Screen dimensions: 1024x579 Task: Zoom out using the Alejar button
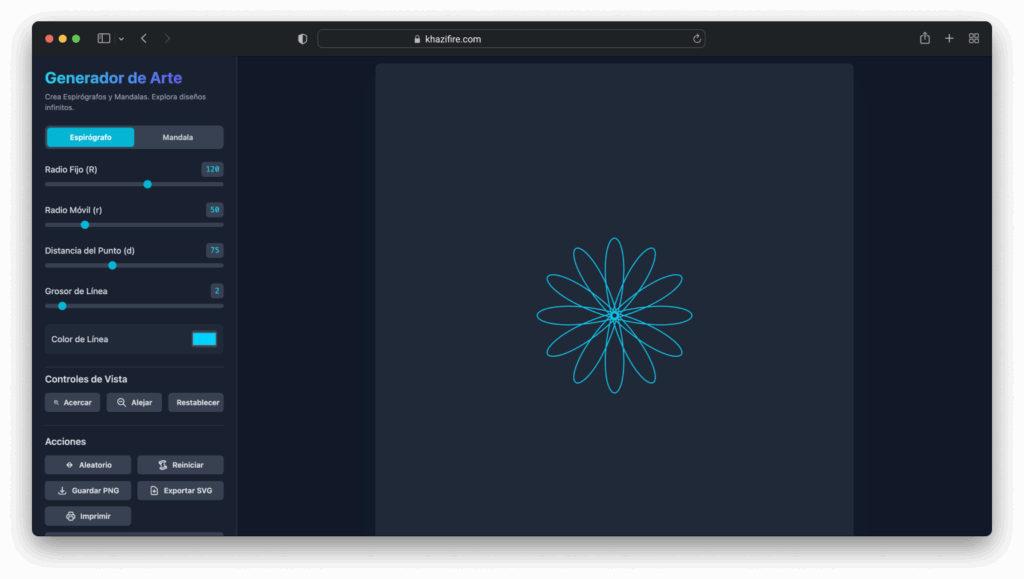point(134,402)
